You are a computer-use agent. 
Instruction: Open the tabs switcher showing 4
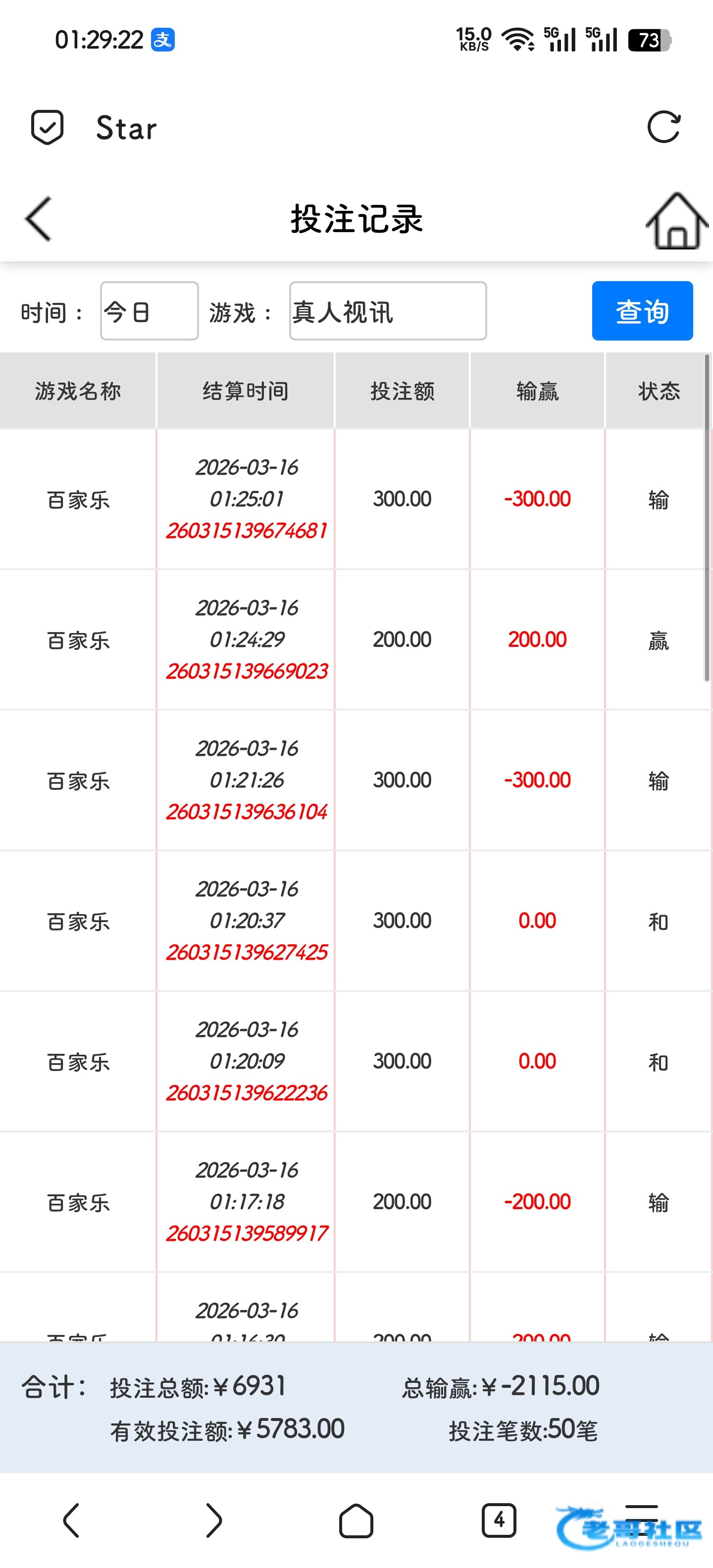click(x=499, y=1520)
